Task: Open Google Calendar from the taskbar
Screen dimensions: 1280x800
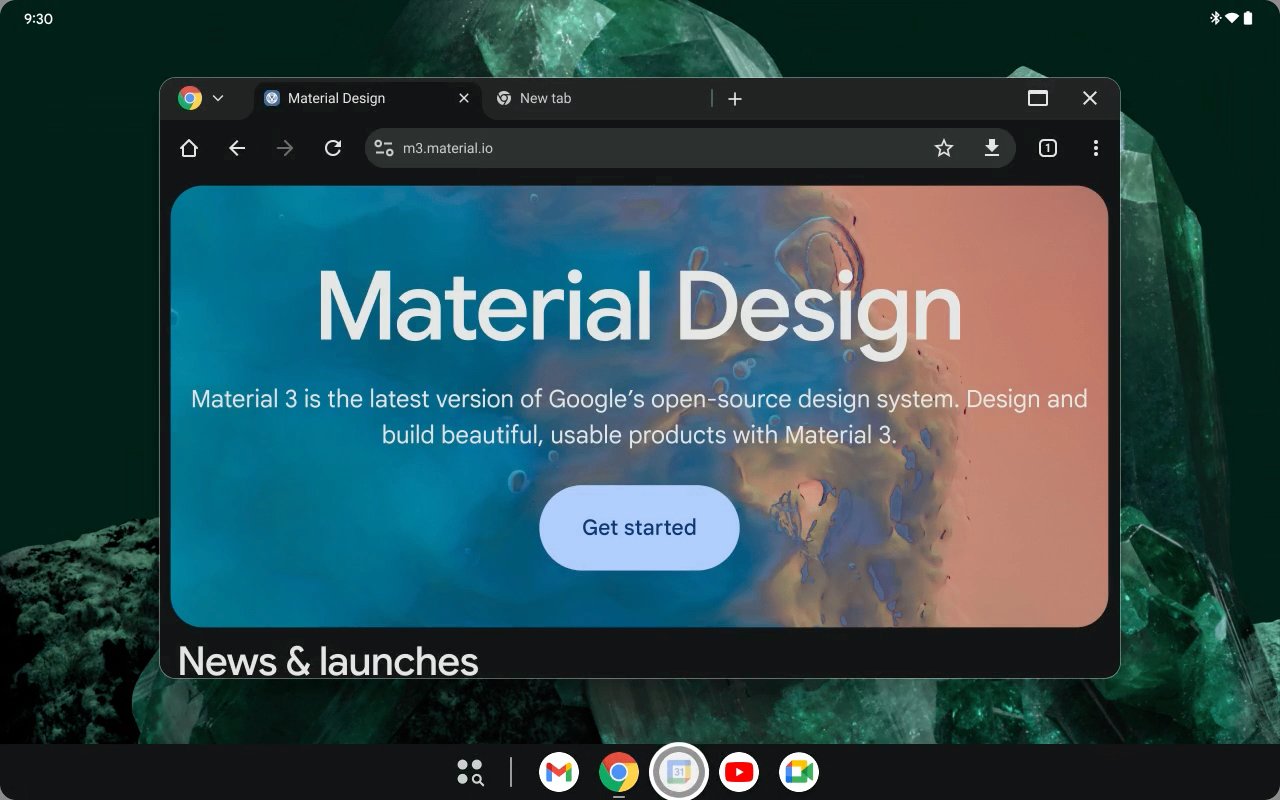Action: pos(679,772)
